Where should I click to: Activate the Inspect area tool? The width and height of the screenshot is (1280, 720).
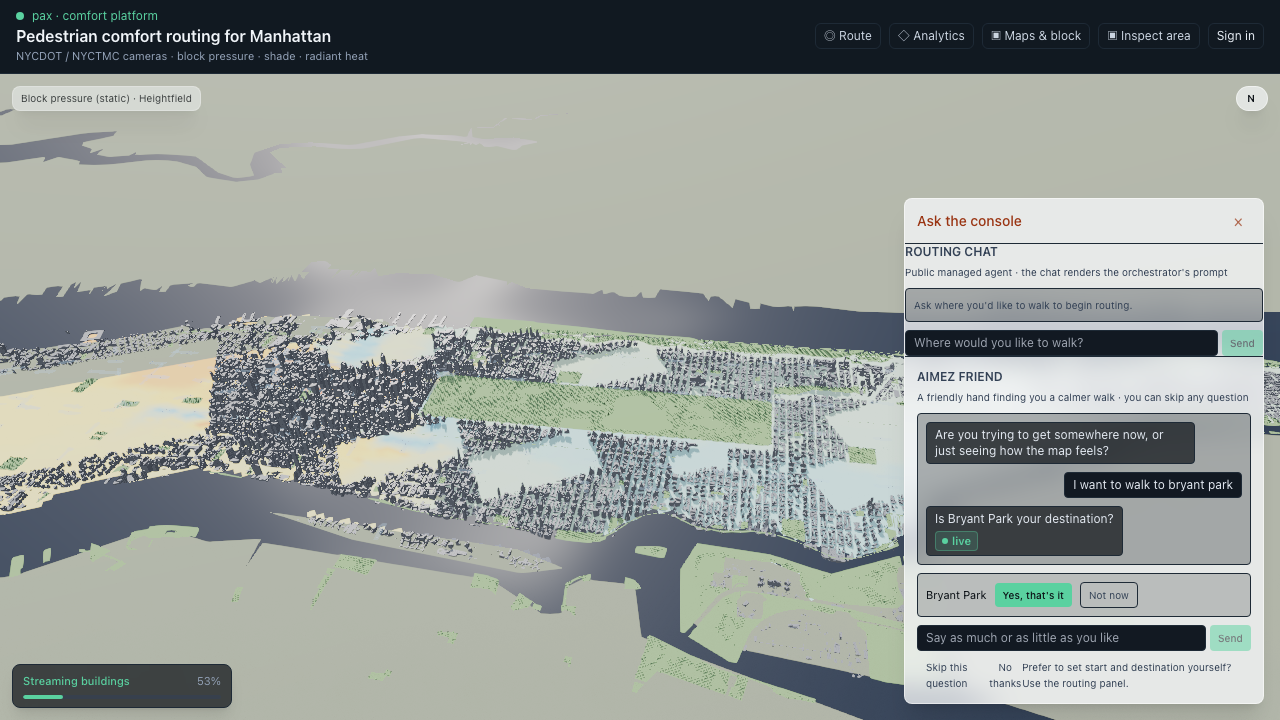pos(1149,36)
